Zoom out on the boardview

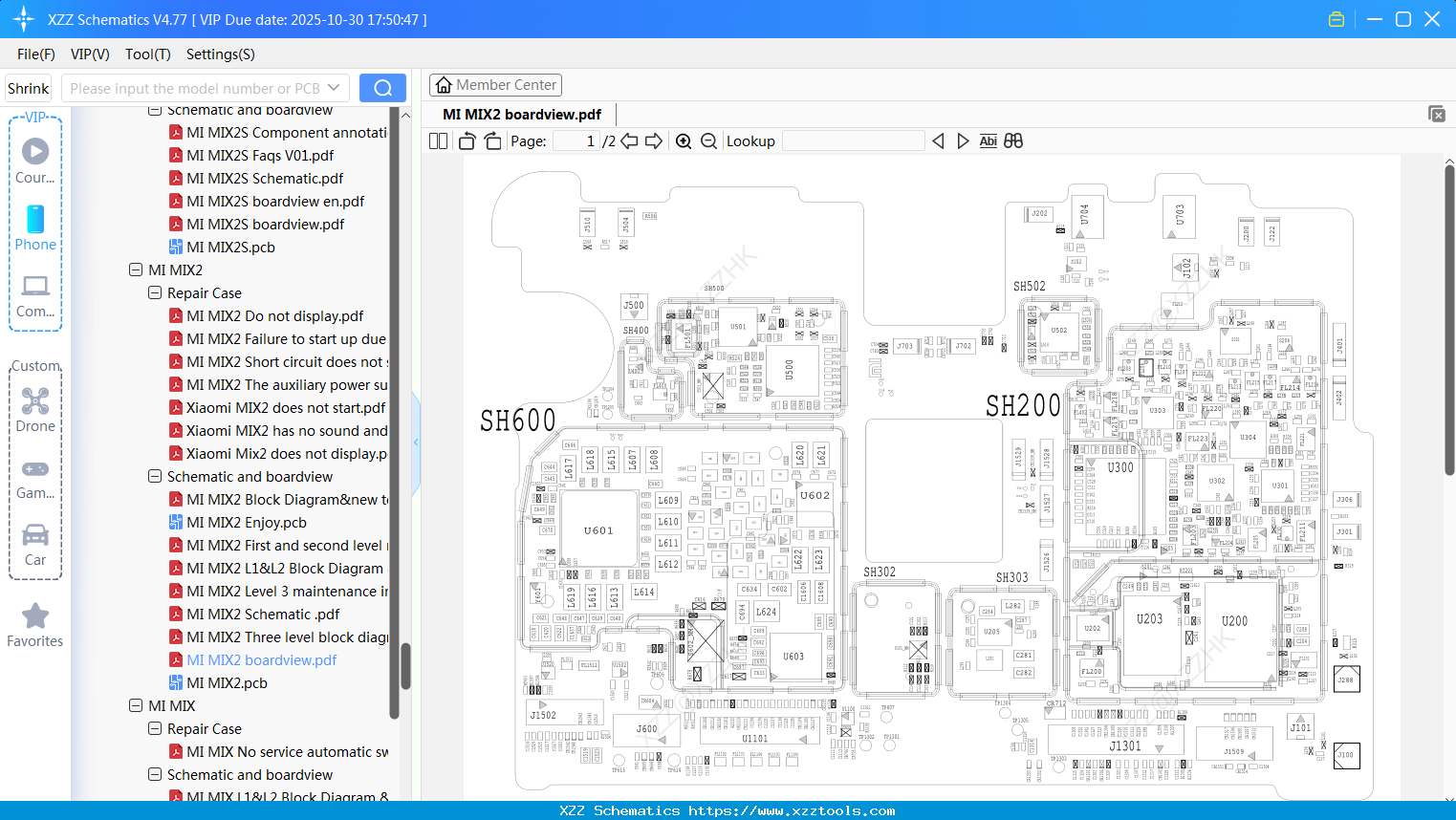[x=707, y=140]
